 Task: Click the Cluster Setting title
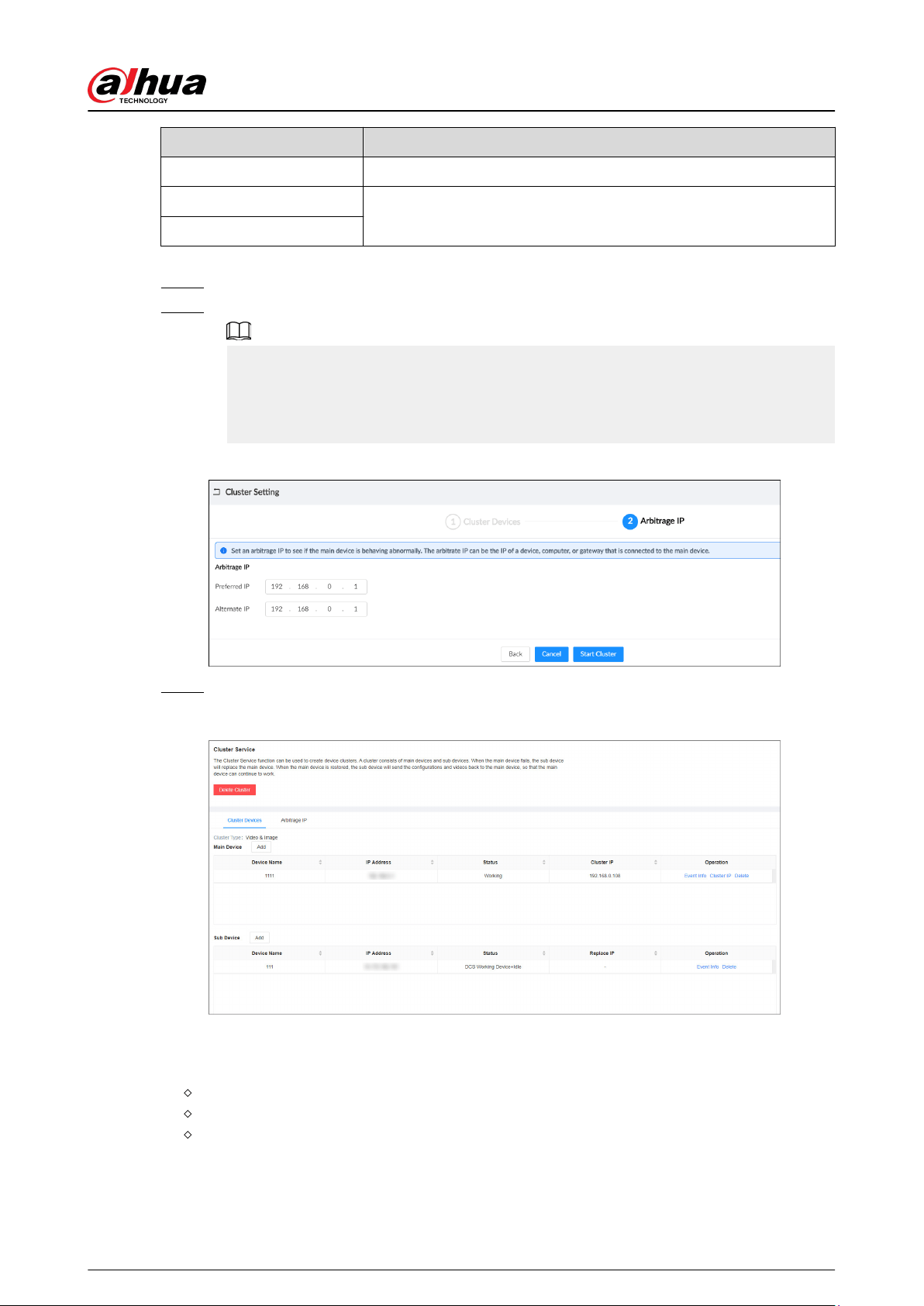252,492
